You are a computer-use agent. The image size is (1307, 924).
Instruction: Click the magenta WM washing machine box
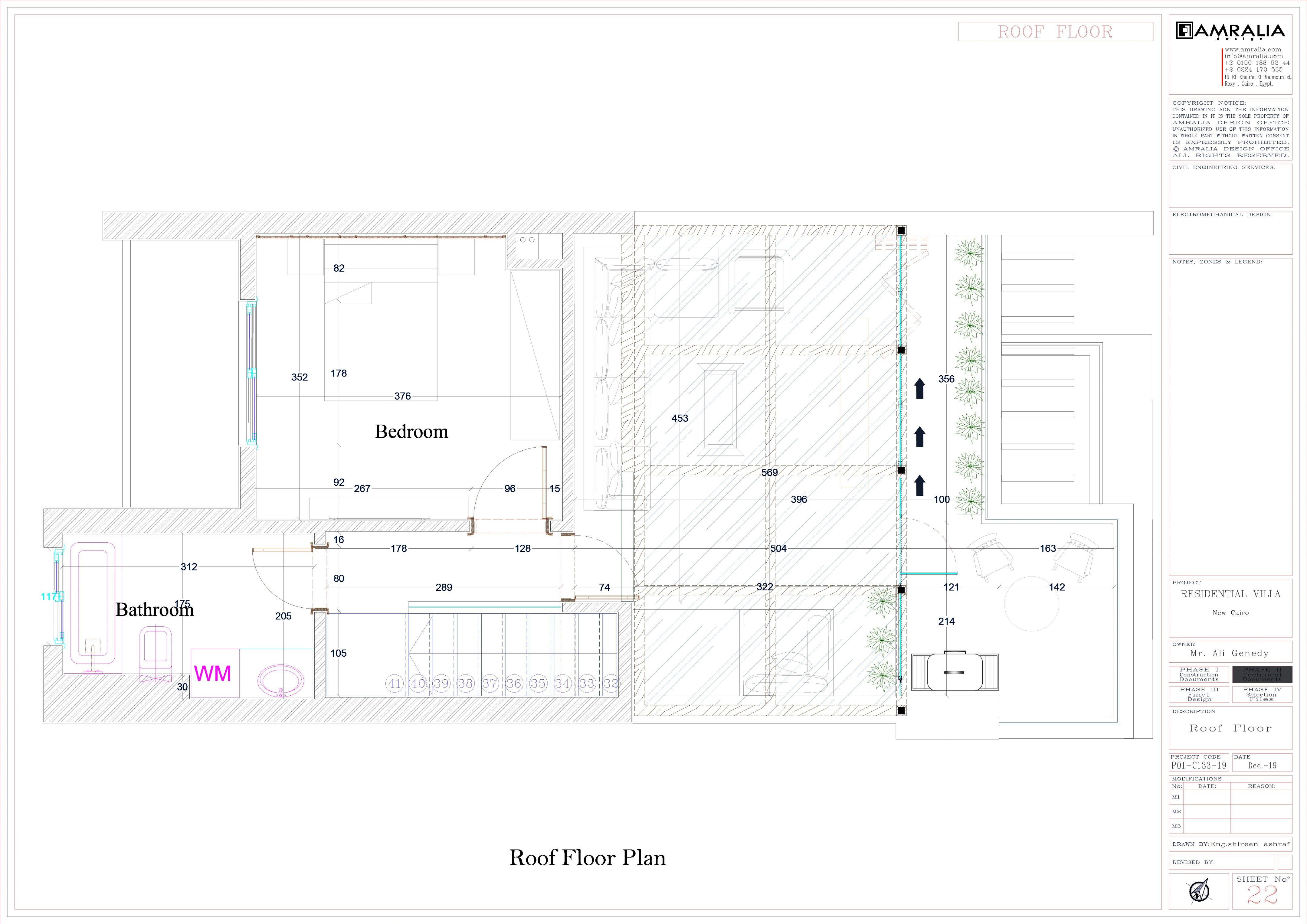[215, 673]
